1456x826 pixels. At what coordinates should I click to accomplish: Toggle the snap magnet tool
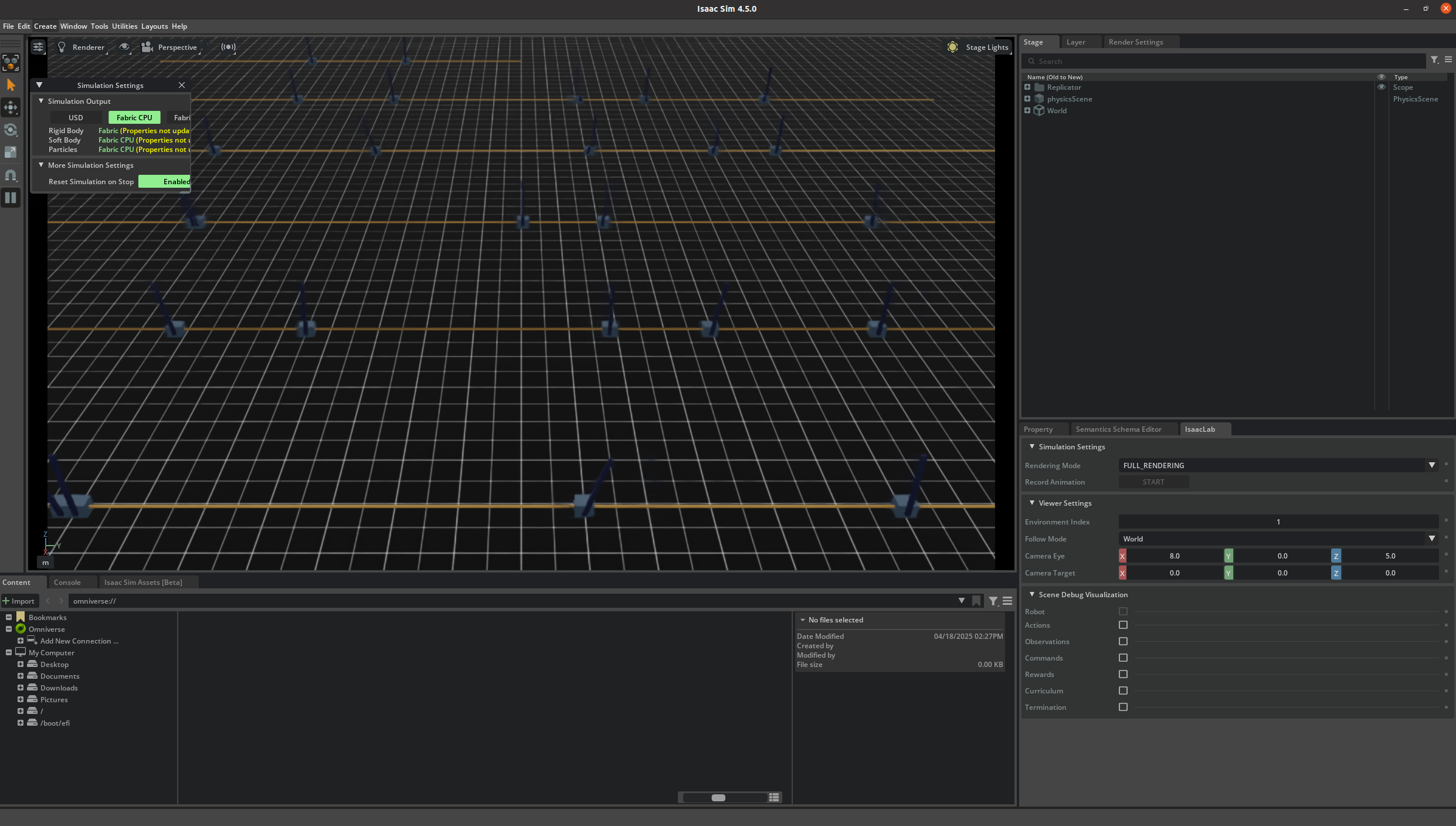click(11, 175)
